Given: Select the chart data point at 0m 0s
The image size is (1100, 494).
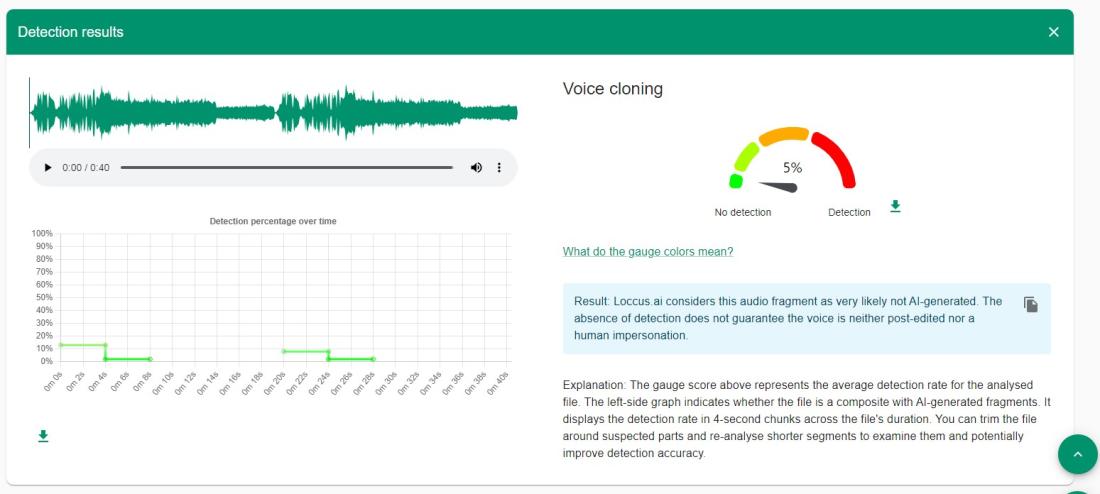Looking at the screenshot, I should [61, 345].
